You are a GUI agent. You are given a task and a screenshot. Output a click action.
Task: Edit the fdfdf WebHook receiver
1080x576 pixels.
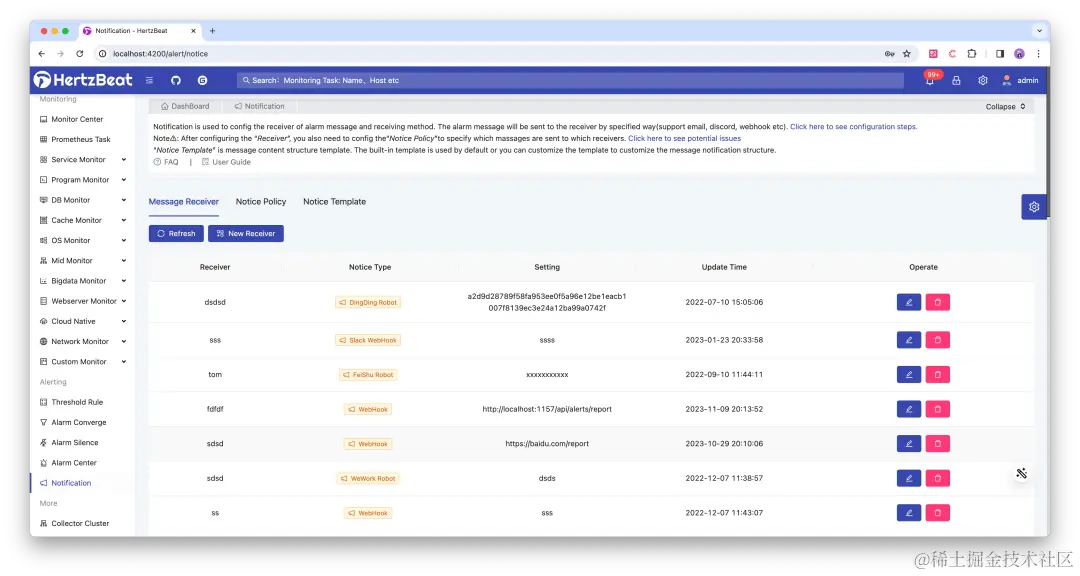point(908,409)
